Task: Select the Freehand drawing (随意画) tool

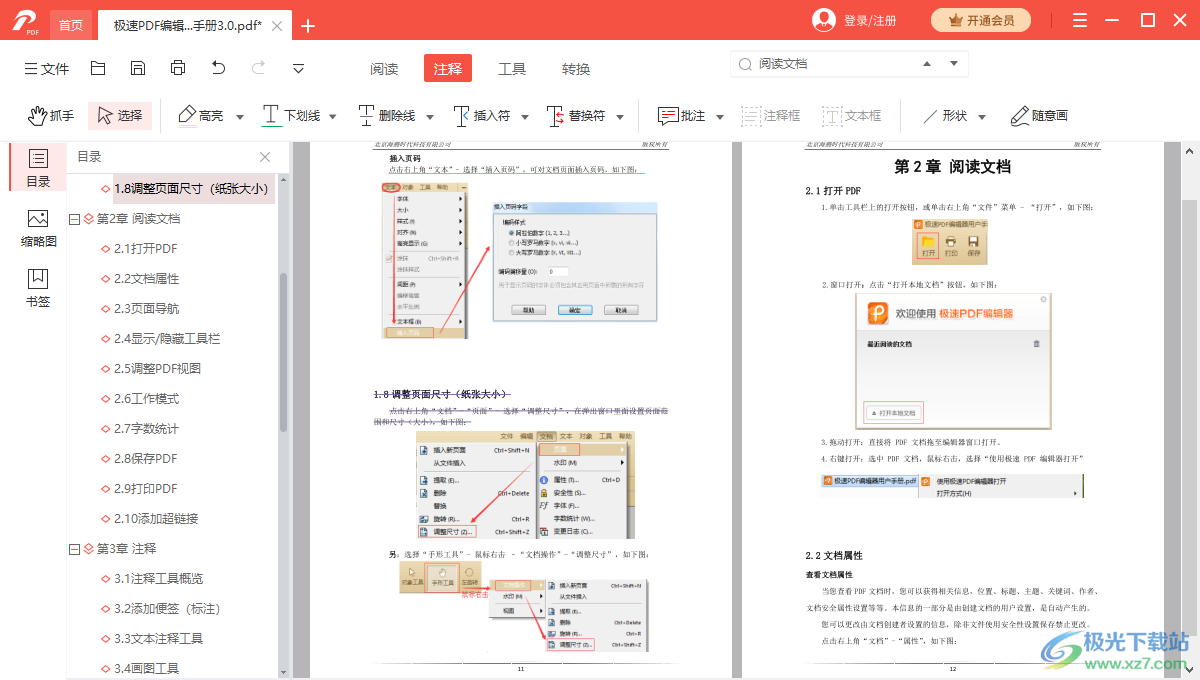Action: pyautogui.click(x=1038, y=116)
